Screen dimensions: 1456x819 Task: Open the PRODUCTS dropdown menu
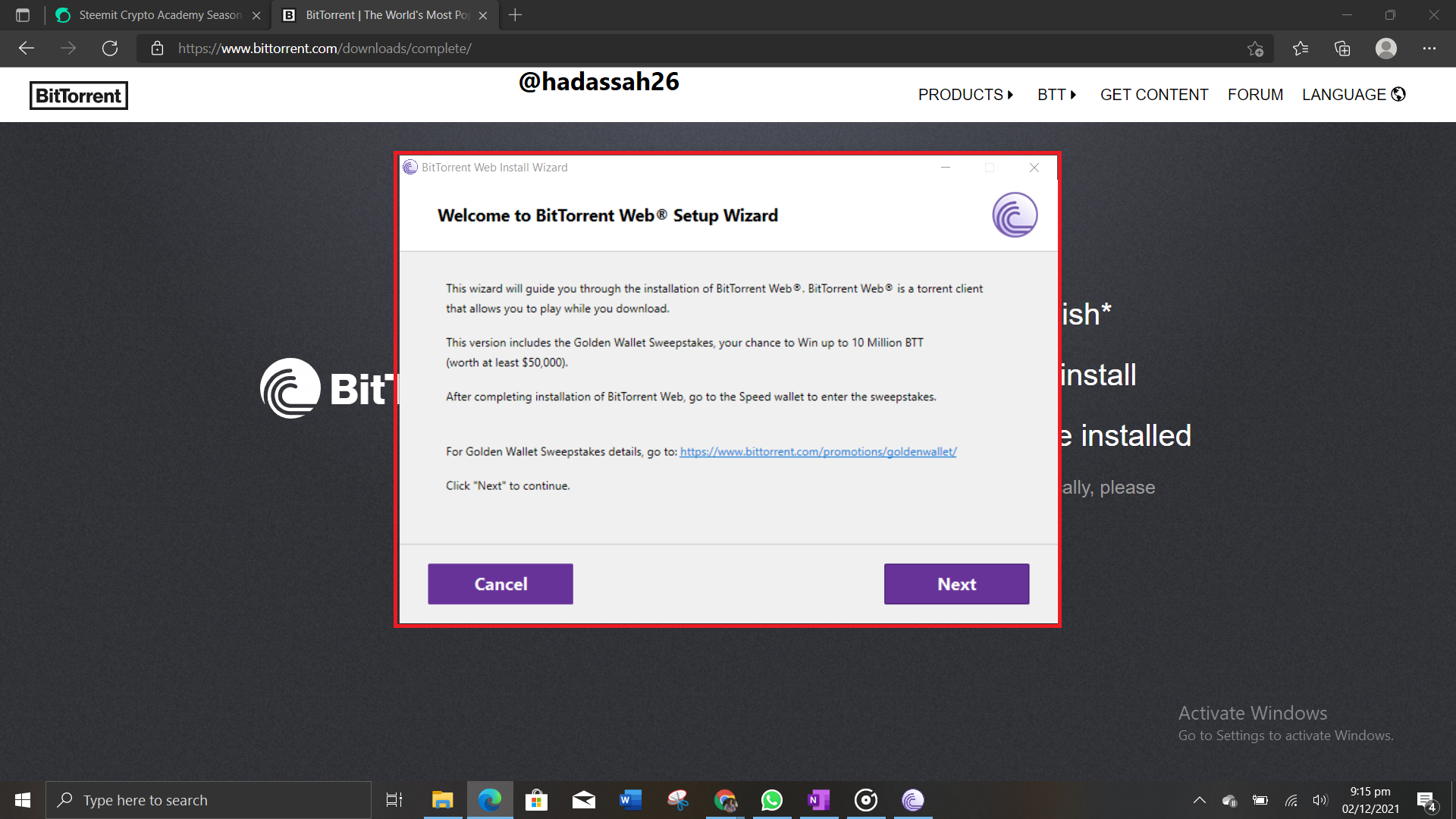pyautogui.click(x=965, y=95)
